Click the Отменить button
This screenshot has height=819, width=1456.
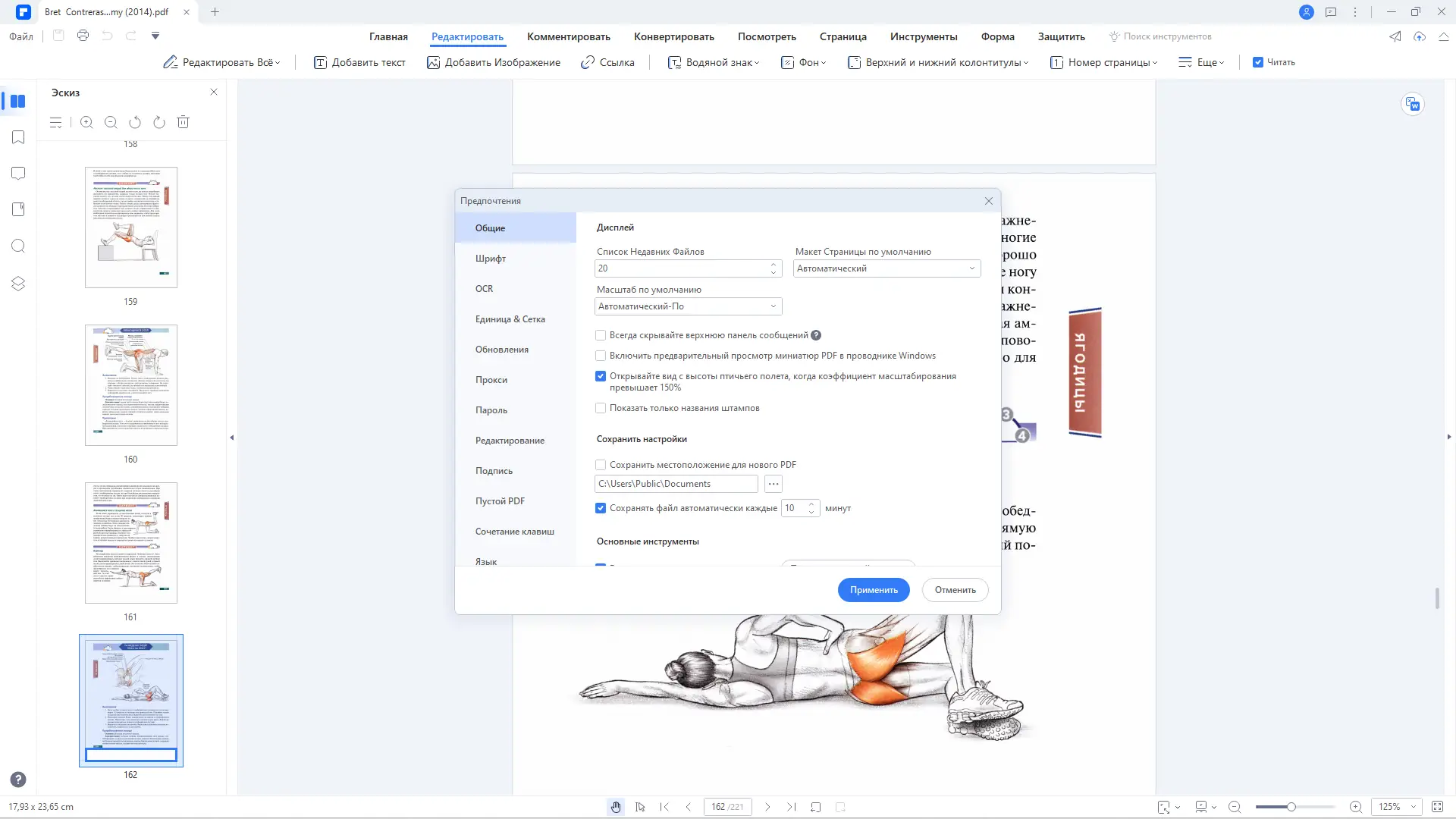pos(955,590)
